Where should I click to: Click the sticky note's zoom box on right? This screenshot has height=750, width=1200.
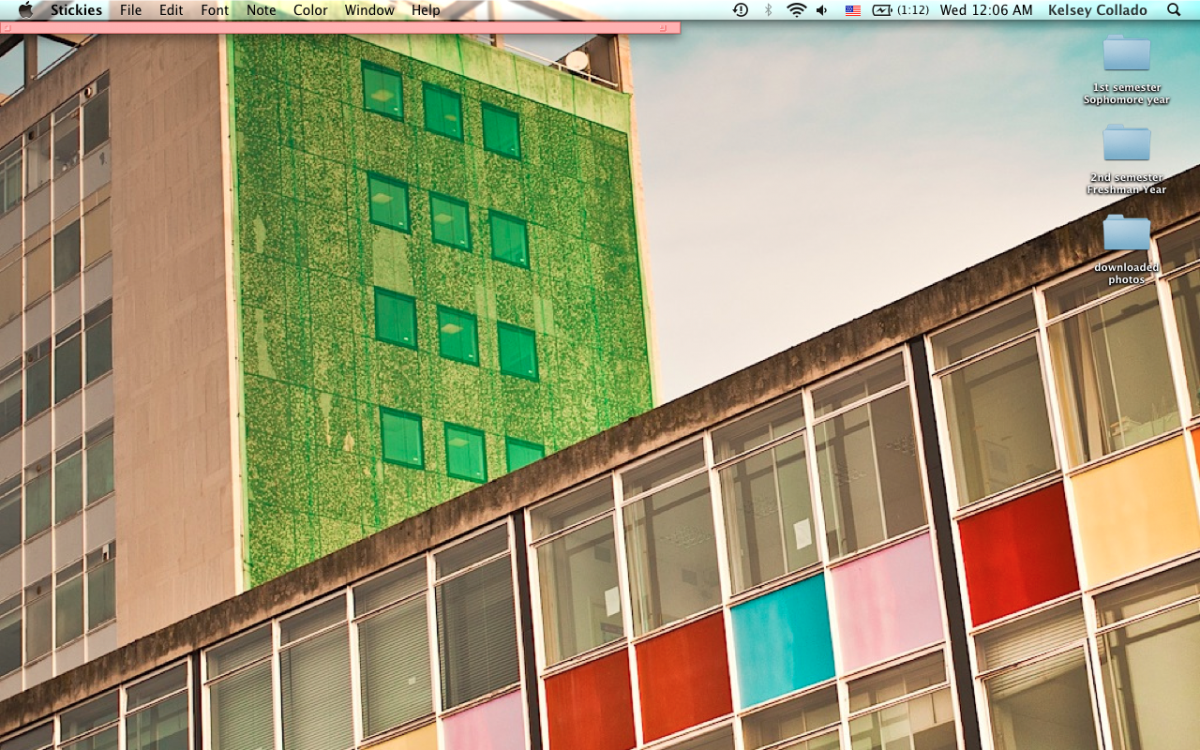tap(663, 28)
